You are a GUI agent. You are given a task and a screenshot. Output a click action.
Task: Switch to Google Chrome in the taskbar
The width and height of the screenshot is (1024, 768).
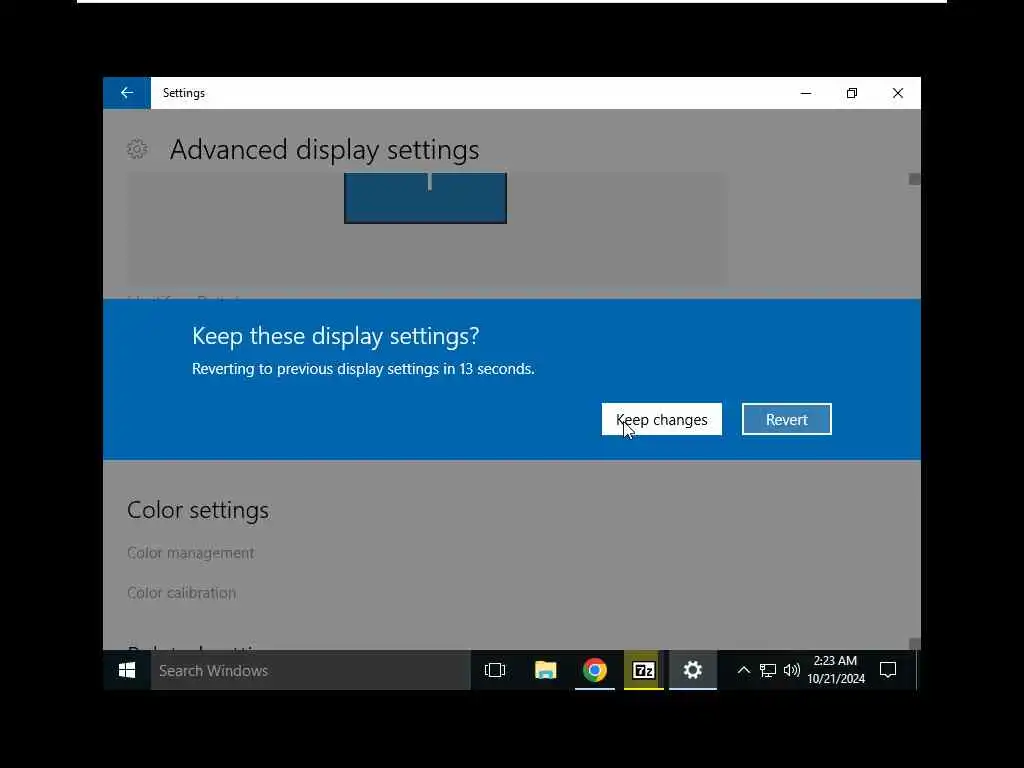[595, 670]
